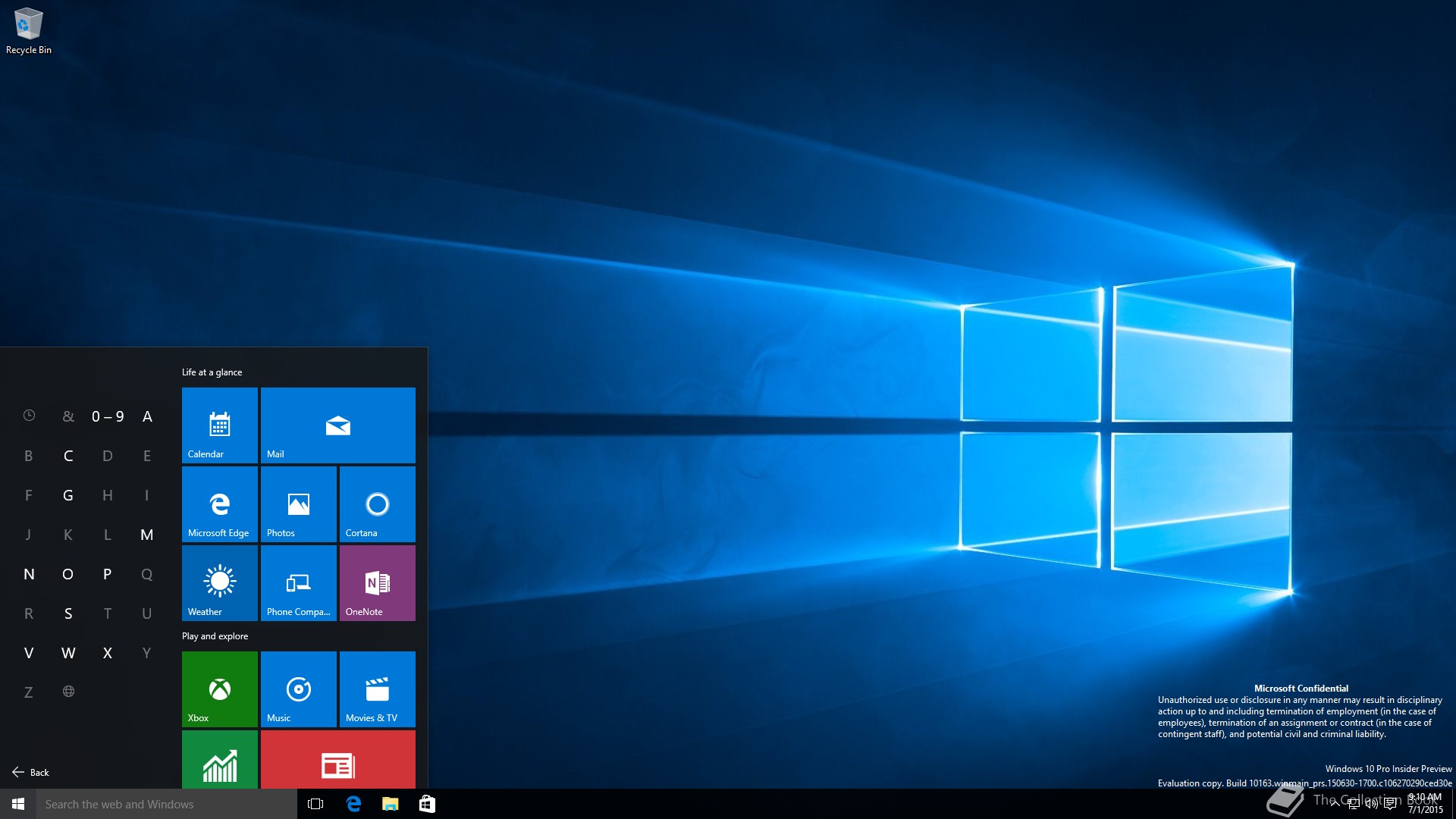1456x819 pixels.
Task: Jump to apps starting with W
Action: (x=68, y=653)
